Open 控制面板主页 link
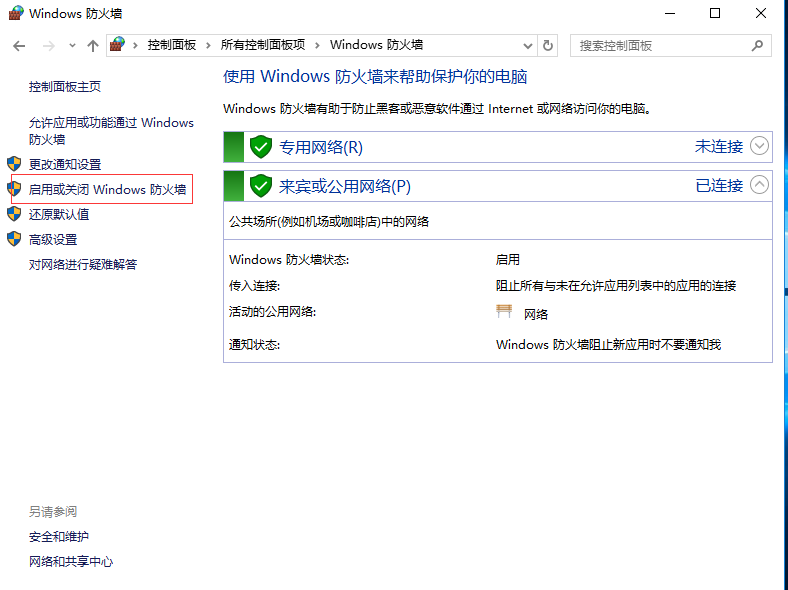Viewport: 788px width, 590px height. 65,87
